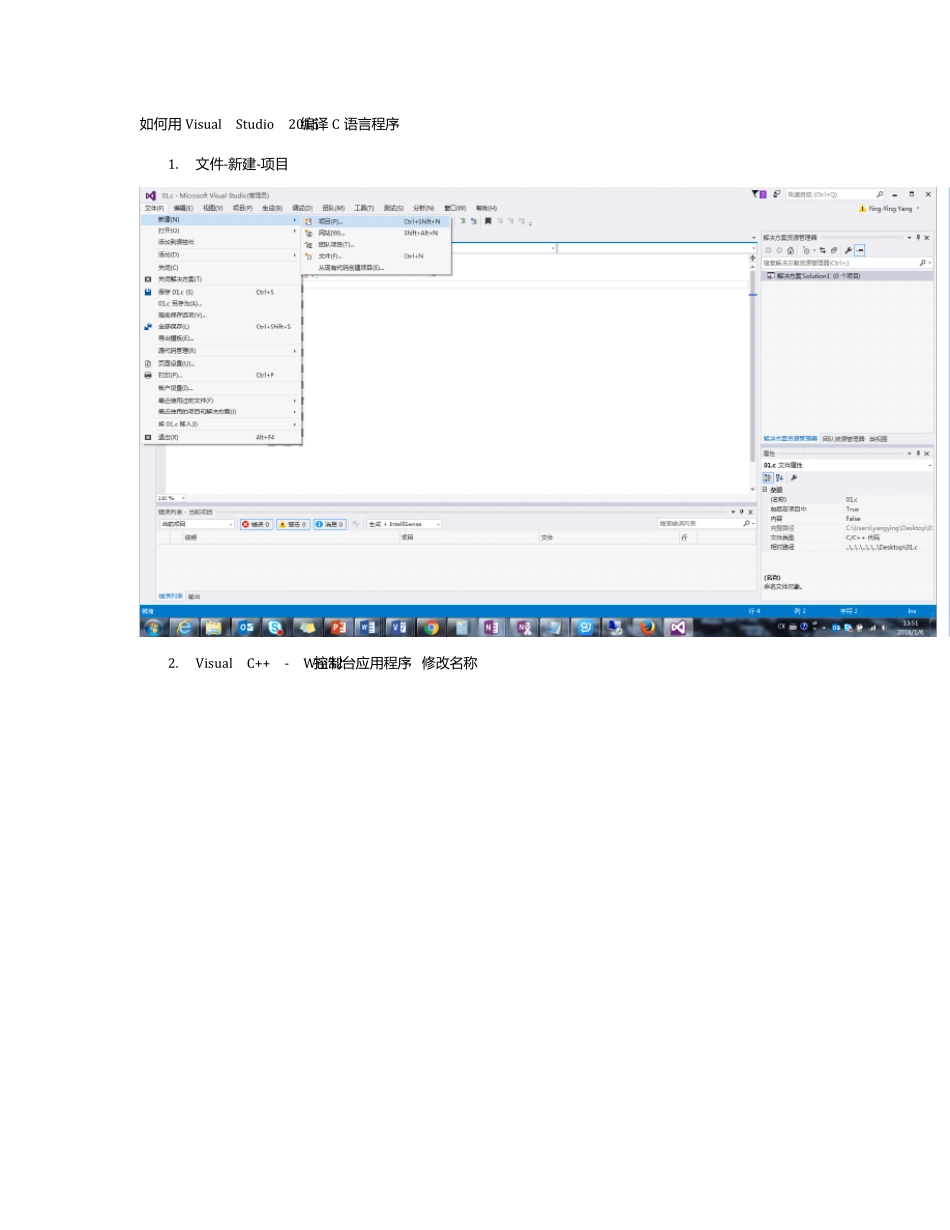Click Solution Explorer collapse-all icon
The height and width of the screenshot is (1230, 950).
pos(834,250)
